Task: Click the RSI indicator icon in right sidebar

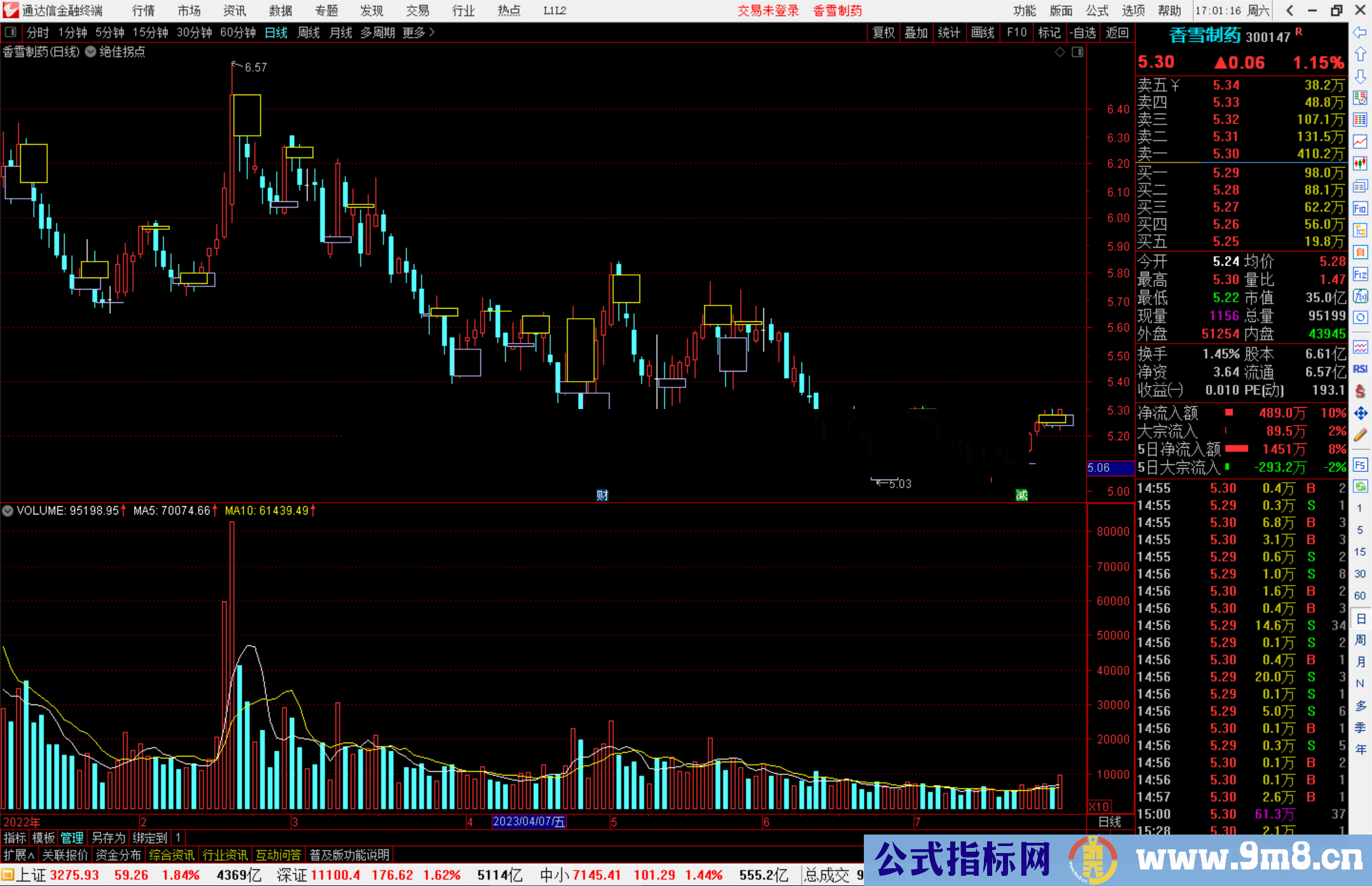Action: click(1360, 369)
